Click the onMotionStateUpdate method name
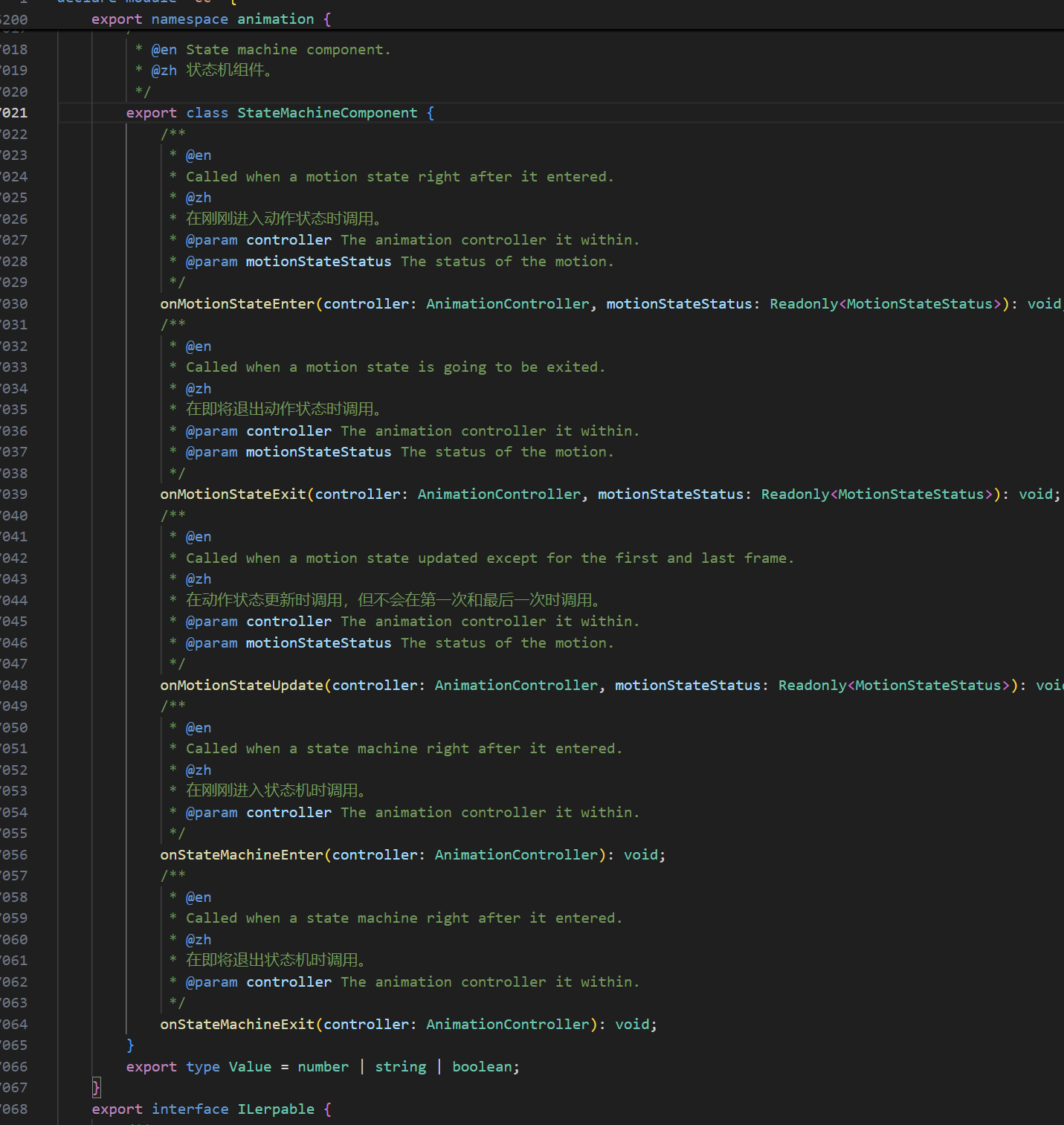The height and width of the screenshot is (1125, 1064). [242, 686]
